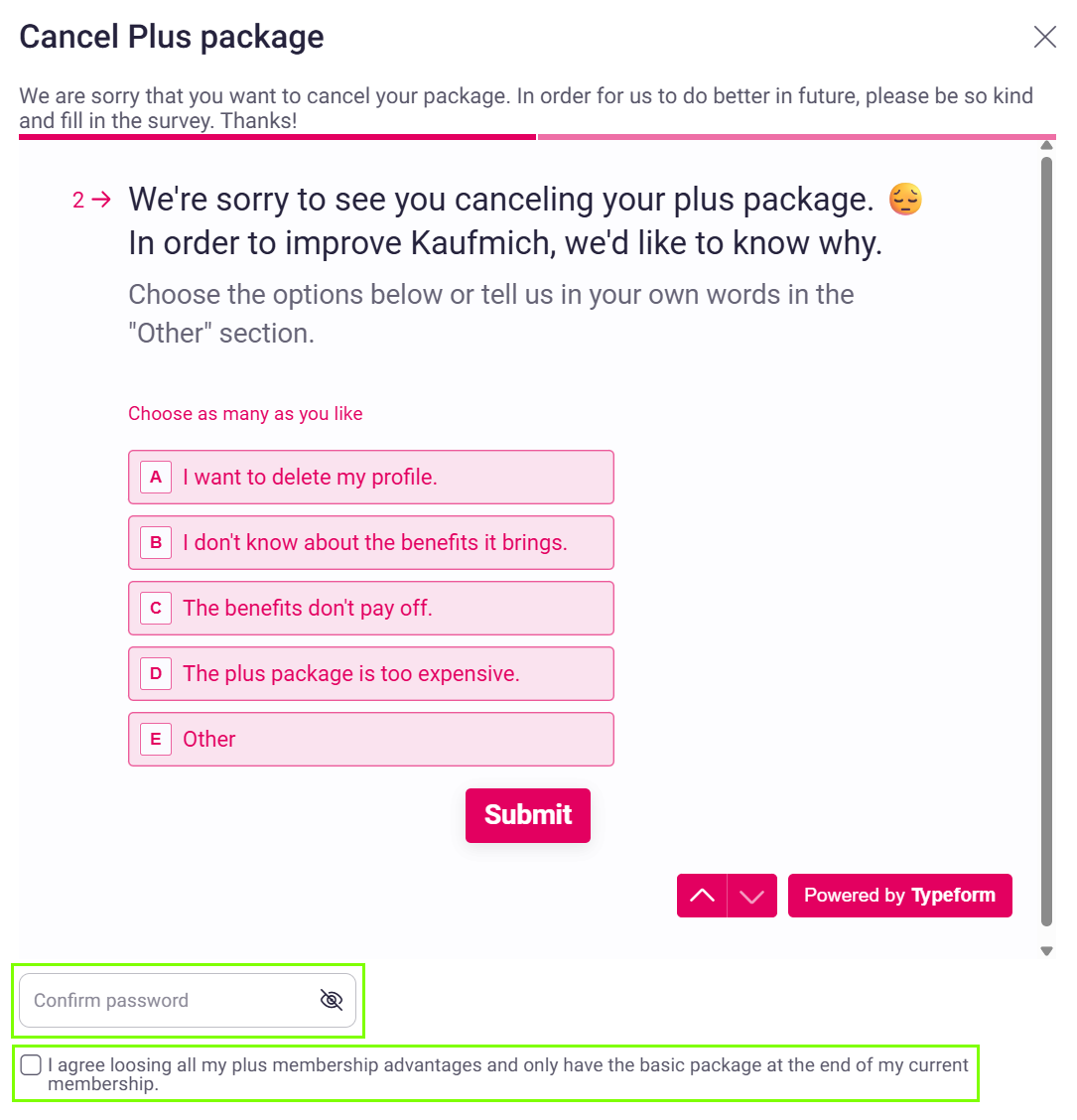The height and width of the screenshot is (1120, 1077).
Task: Toggle password visibility eye icon
Action: click(332, 1000)
